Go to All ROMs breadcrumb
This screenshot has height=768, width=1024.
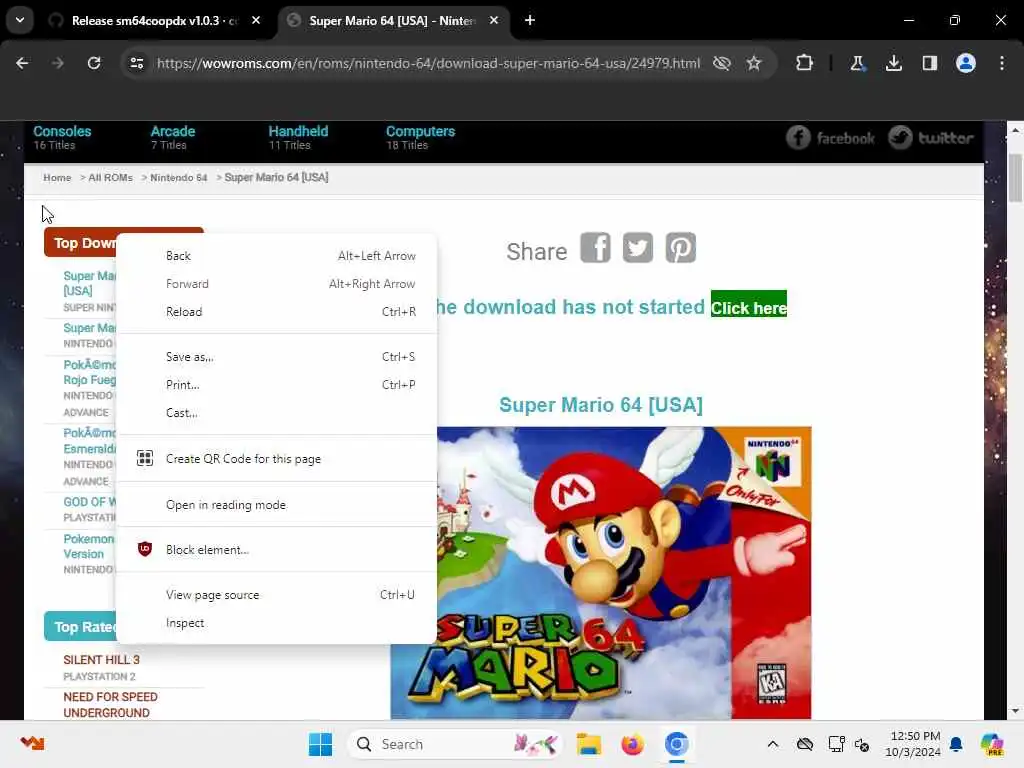pyautogui.click(x=110, y=178)
